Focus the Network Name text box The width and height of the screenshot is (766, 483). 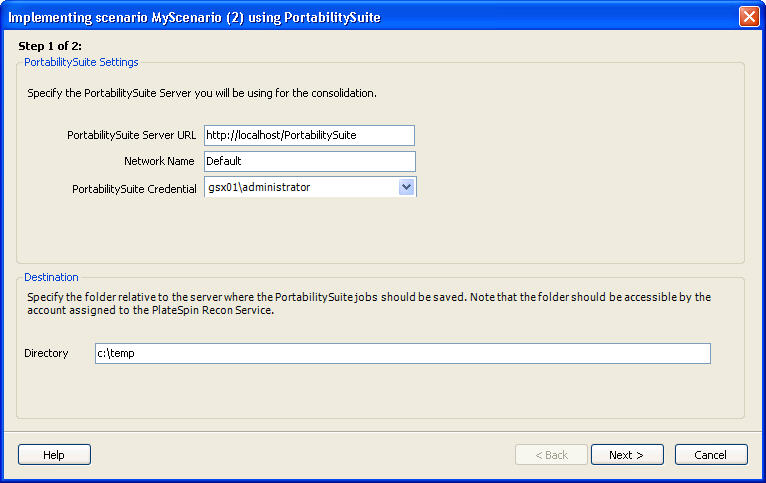click(x=308, y=161)
